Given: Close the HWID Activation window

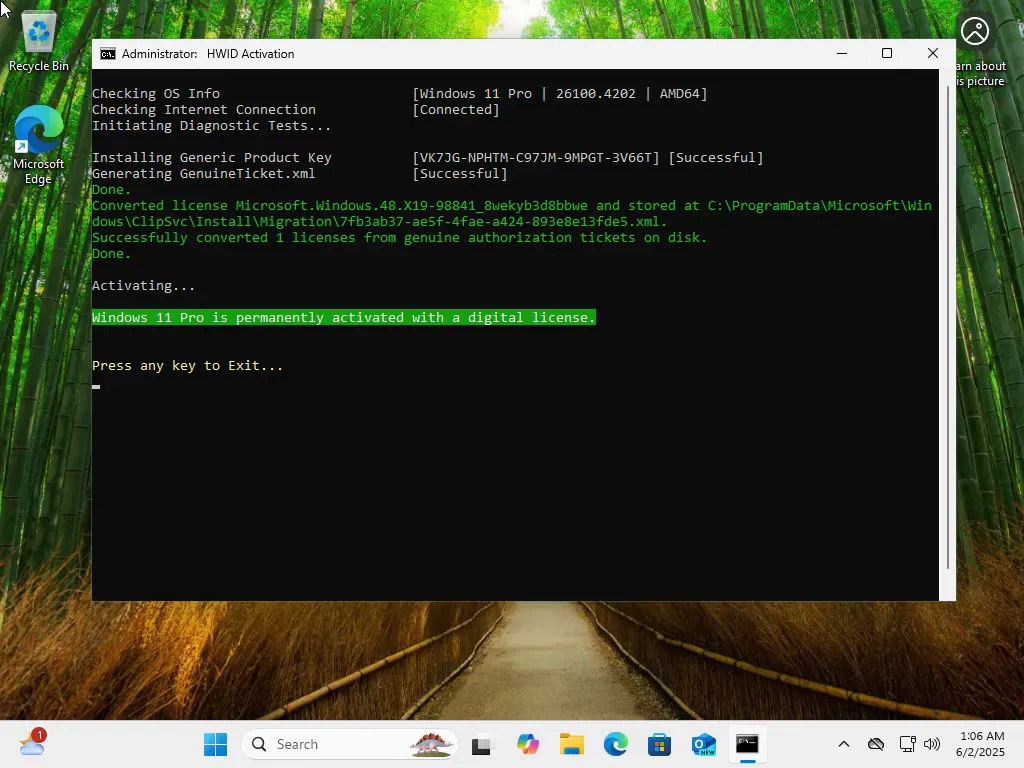Looking at the screenshot, I should point(933,54).
